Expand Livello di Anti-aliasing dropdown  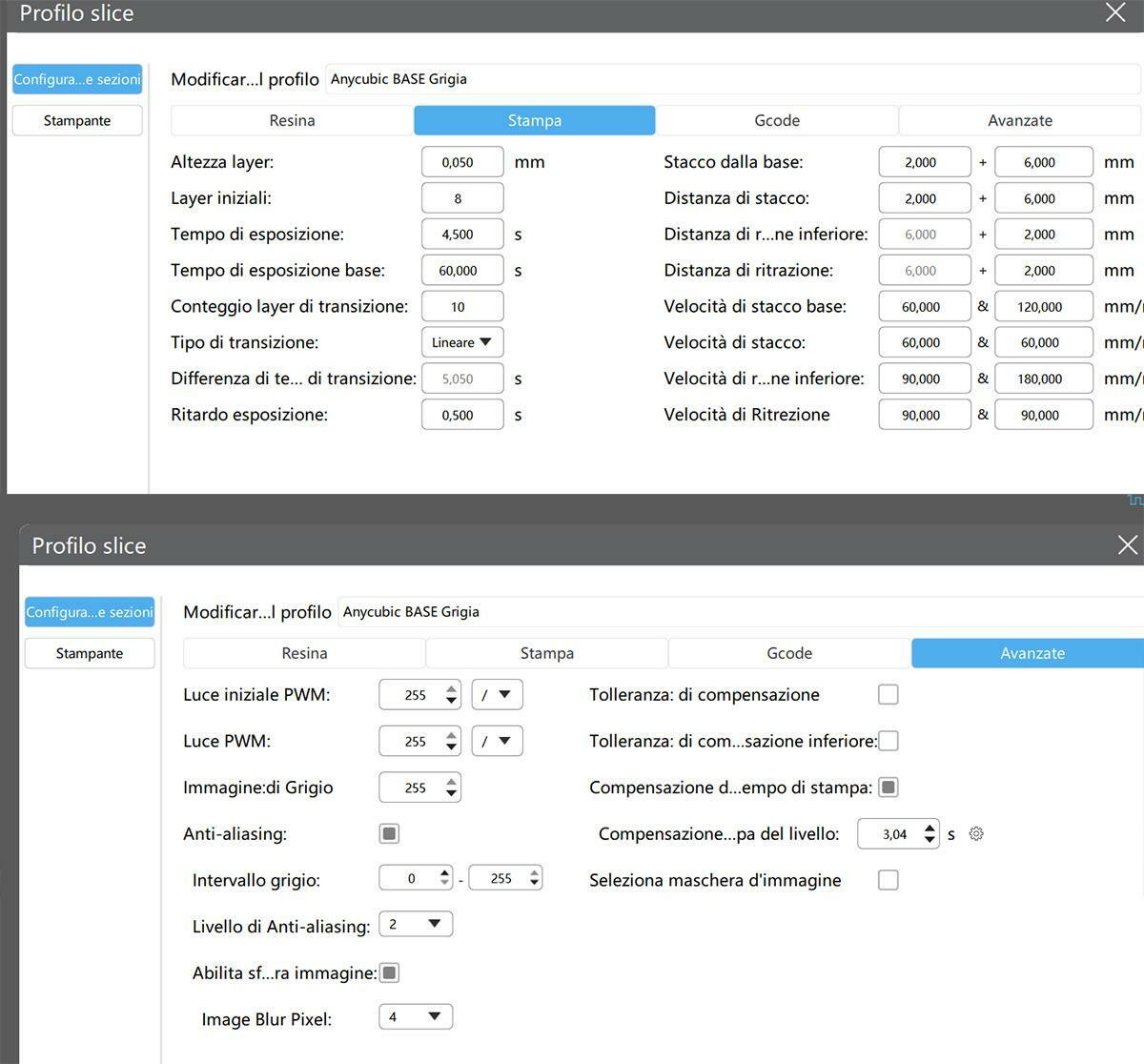click(x=416, y=925)
